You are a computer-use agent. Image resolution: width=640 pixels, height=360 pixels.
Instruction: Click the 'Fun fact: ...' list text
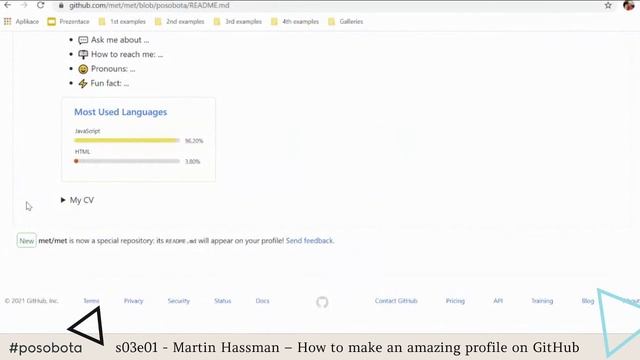tap(109, 83)
